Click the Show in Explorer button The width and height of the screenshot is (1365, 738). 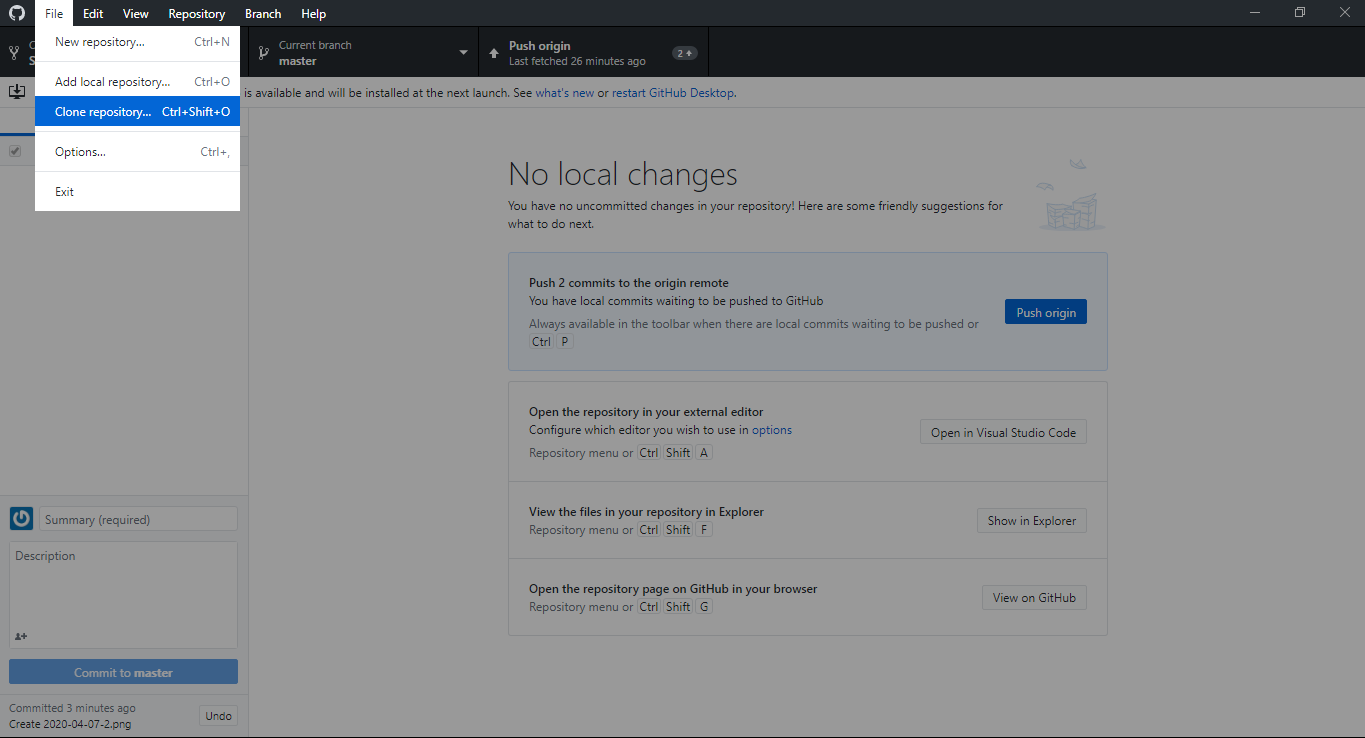(1032, 520)
